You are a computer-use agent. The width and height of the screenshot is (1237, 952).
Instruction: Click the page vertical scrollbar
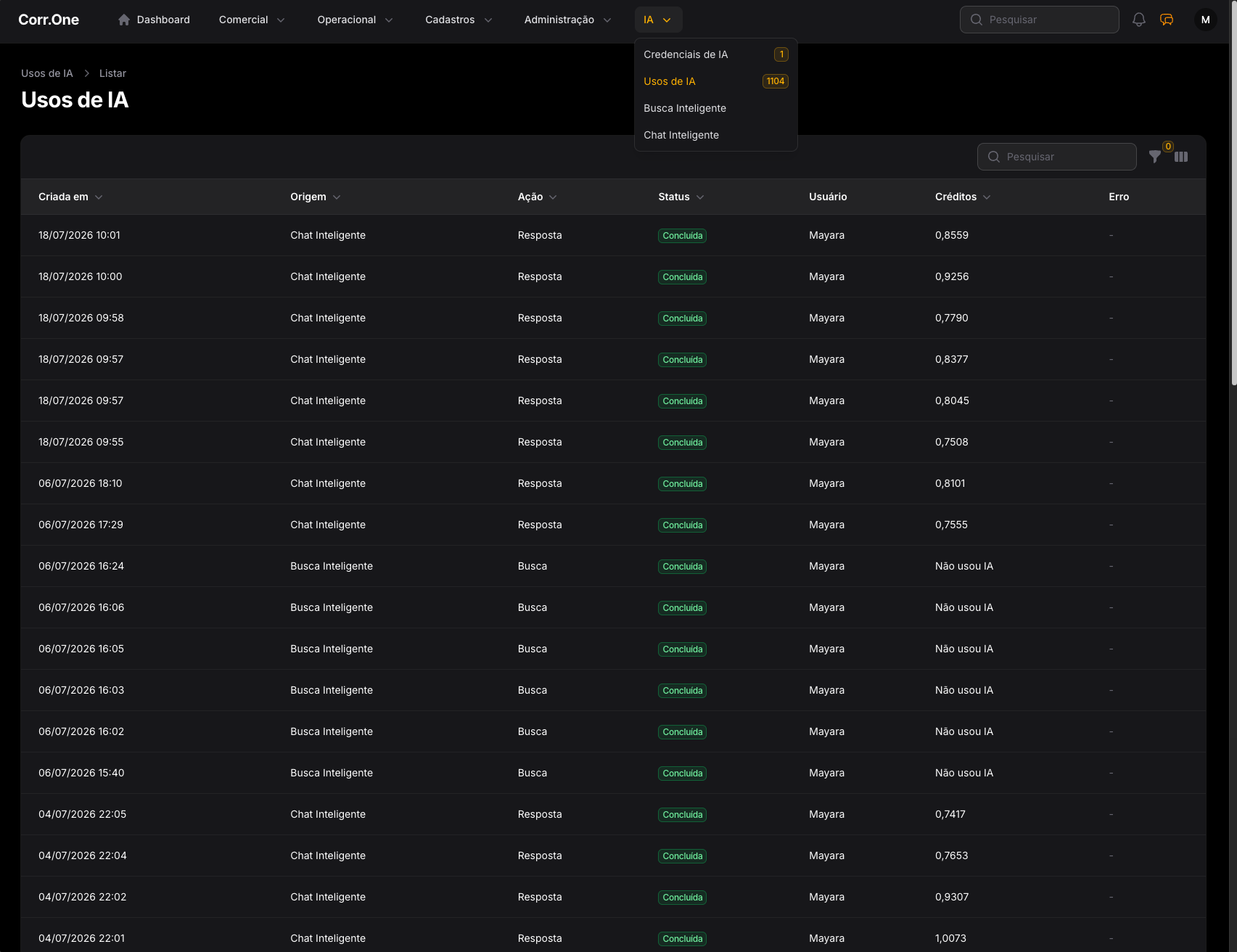point(1233,192)
